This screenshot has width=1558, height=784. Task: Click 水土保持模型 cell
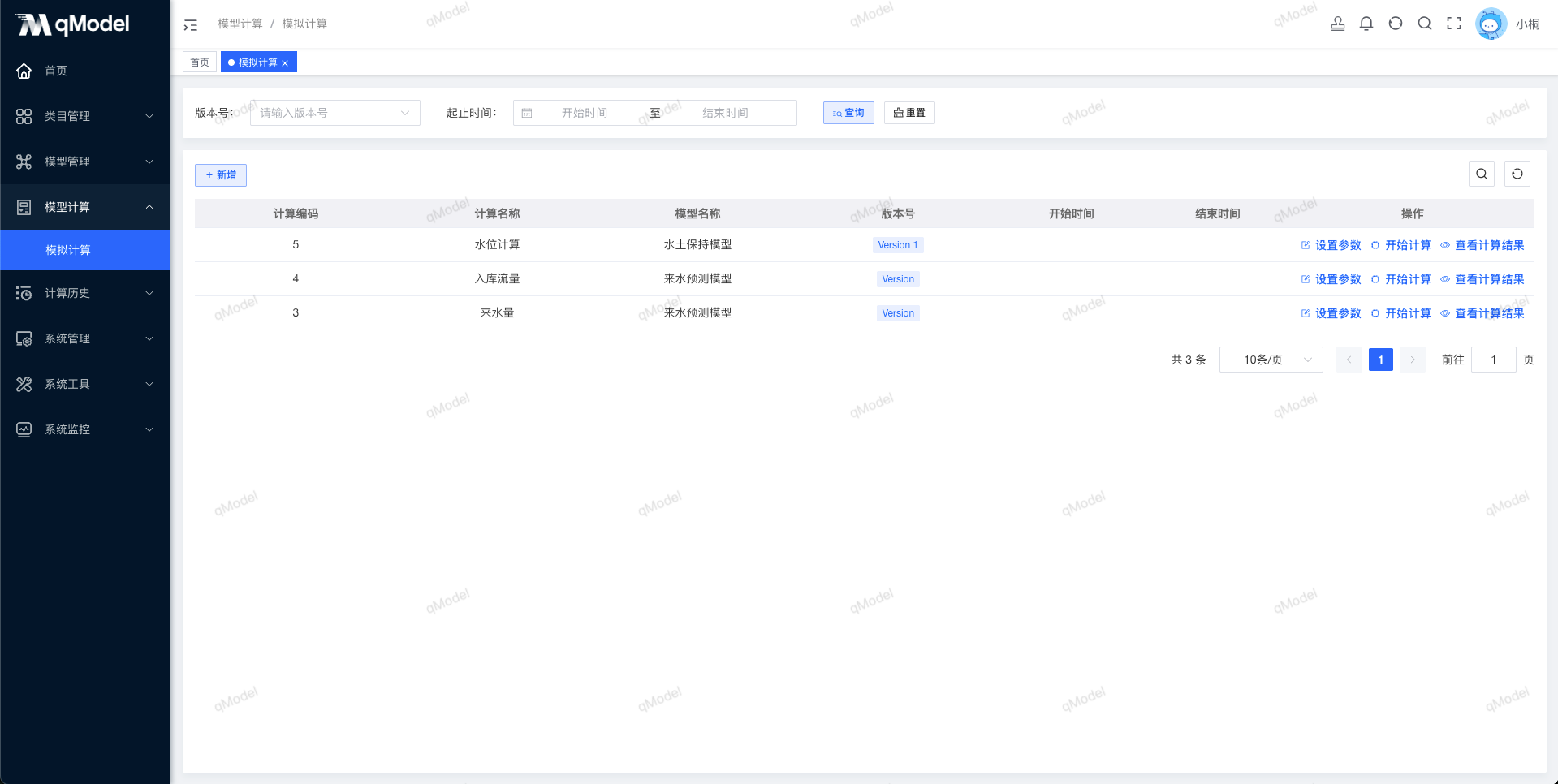[x=697, y=244]
